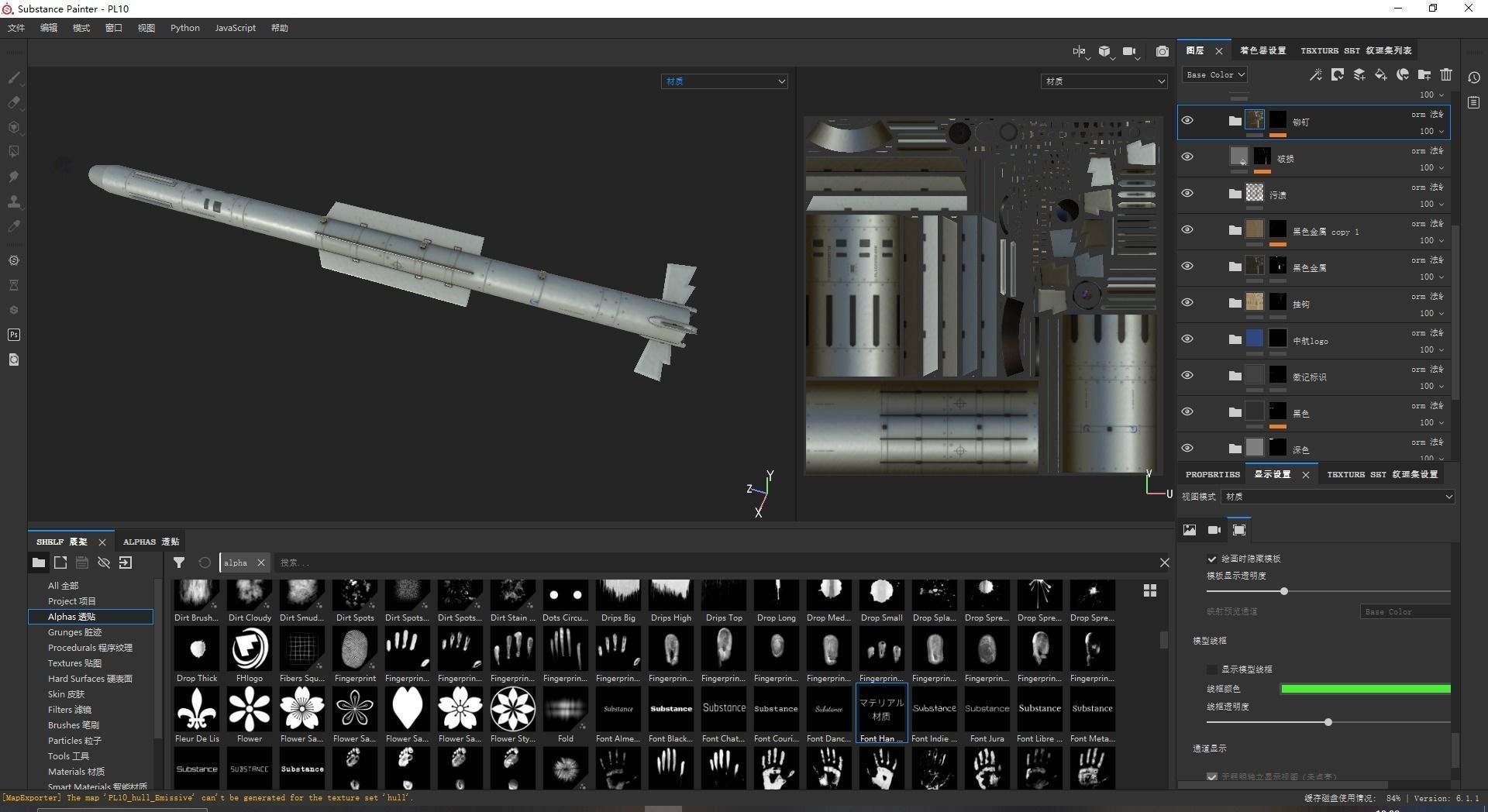Image resolution: width=1488 pixels, height=812 pixels.
Task: Open the 3D viewport 材质 mode dropdown
Action: [725, 81]
